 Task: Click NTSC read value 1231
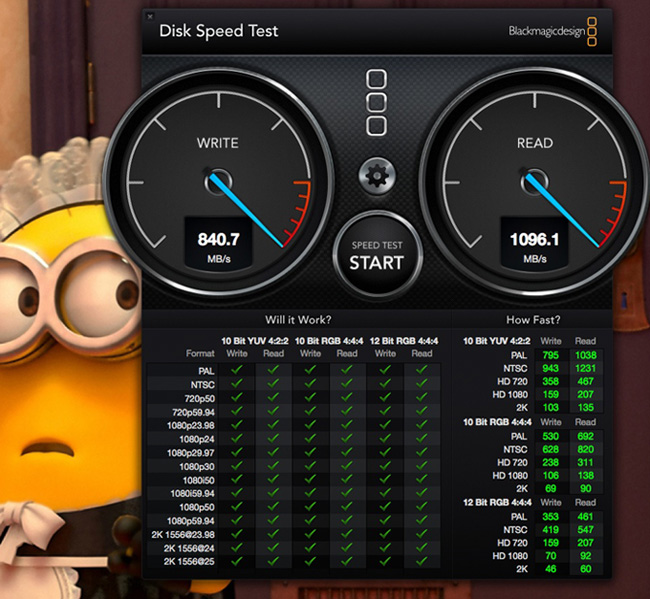click(x=585, y=368)
